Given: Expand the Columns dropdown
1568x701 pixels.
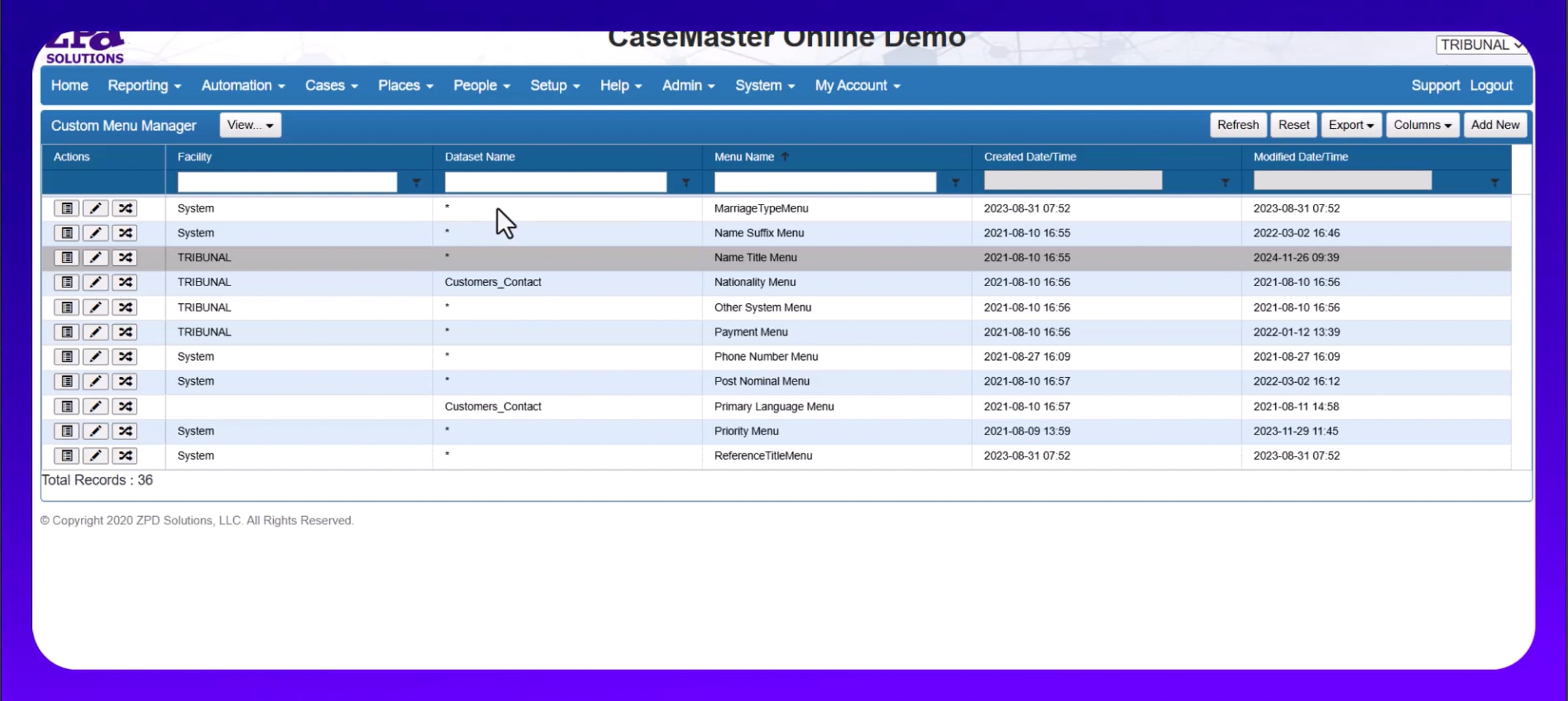Looking at the screenshot, I should [1422, 125].
